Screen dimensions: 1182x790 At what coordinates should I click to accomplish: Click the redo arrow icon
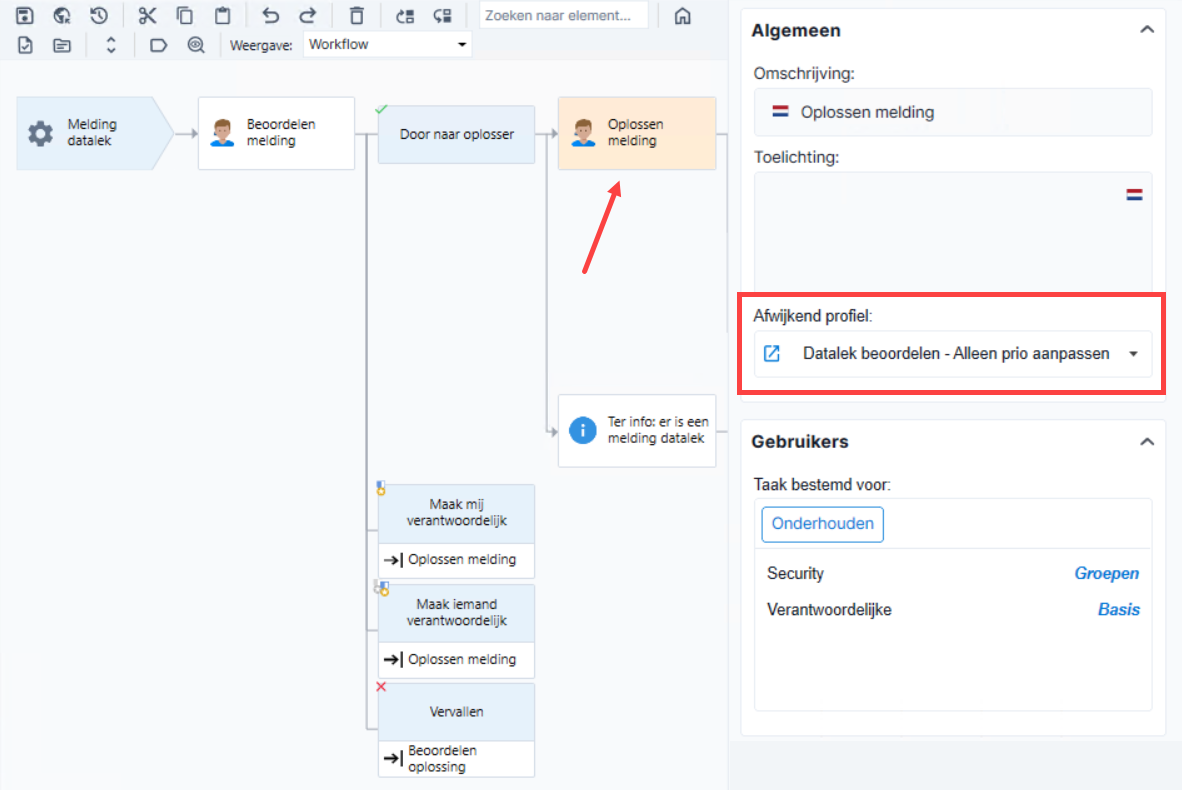[x=308, y=15]
